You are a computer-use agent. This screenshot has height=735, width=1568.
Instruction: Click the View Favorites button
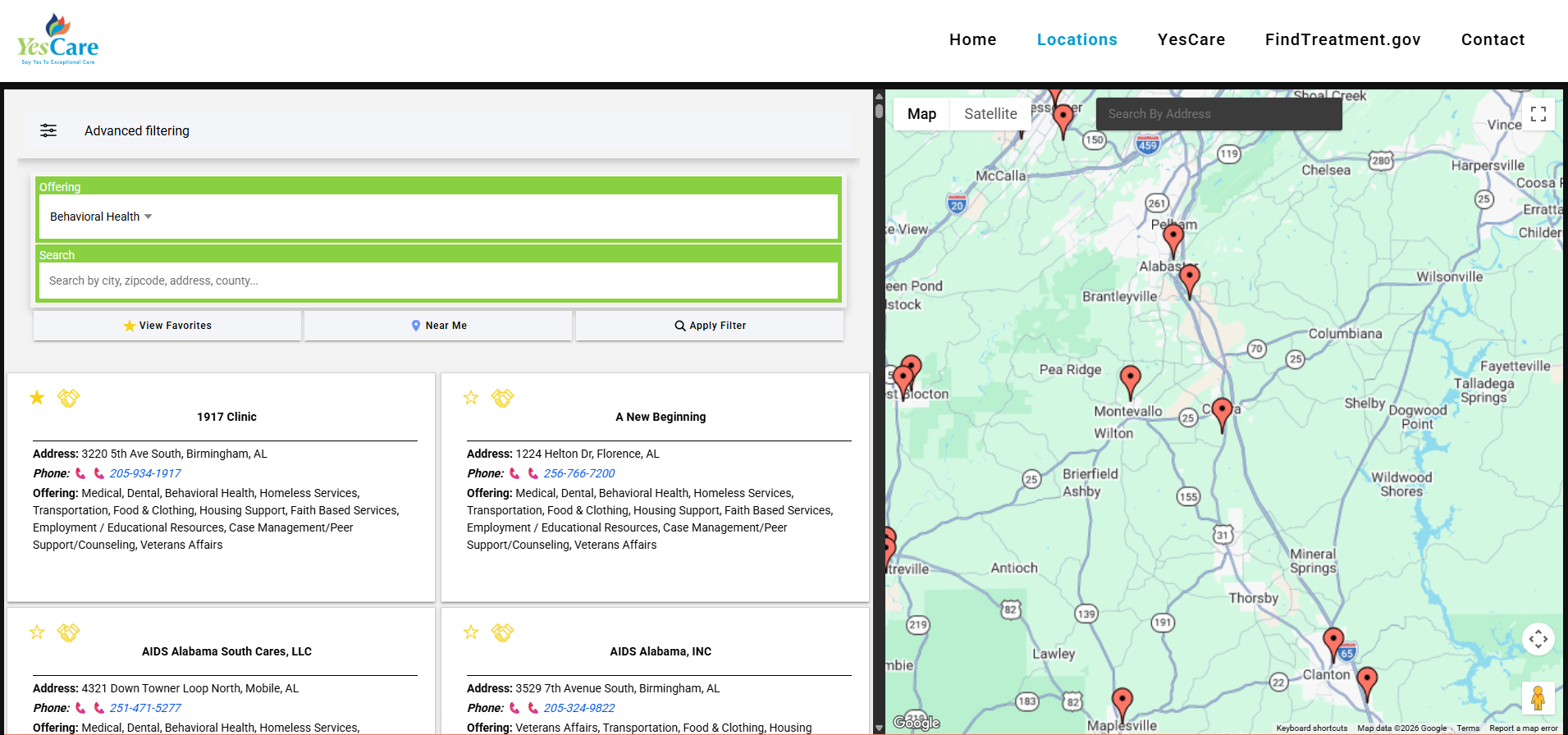tap(167, 326)
